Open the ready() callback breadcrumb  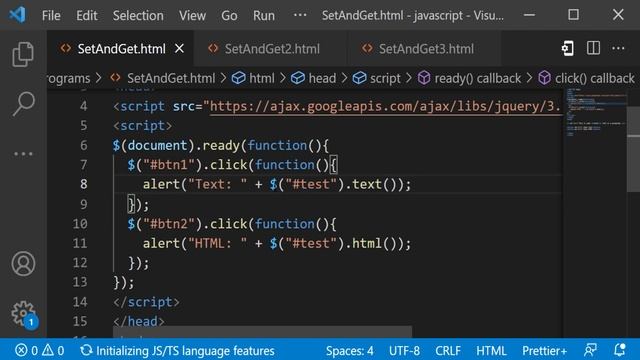(478, 78)
